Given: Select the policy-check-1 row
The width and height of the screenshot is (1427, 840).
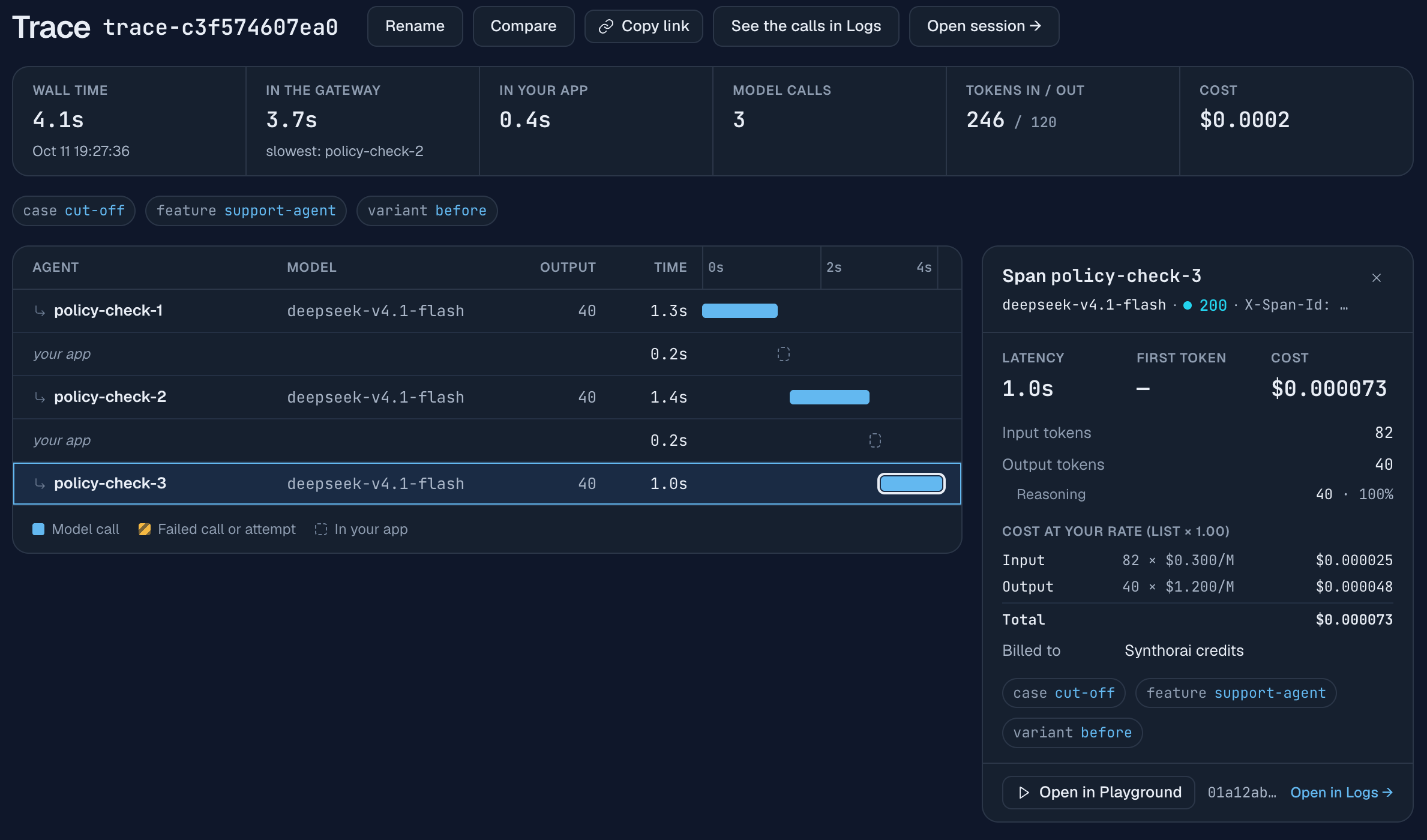Looking at the screenshot, I should tap(487, 311).
